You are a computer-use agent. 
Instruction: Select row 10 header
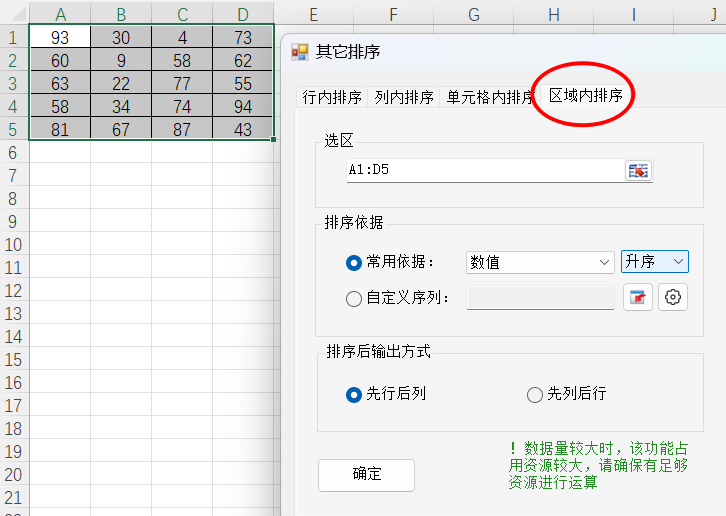13,245
